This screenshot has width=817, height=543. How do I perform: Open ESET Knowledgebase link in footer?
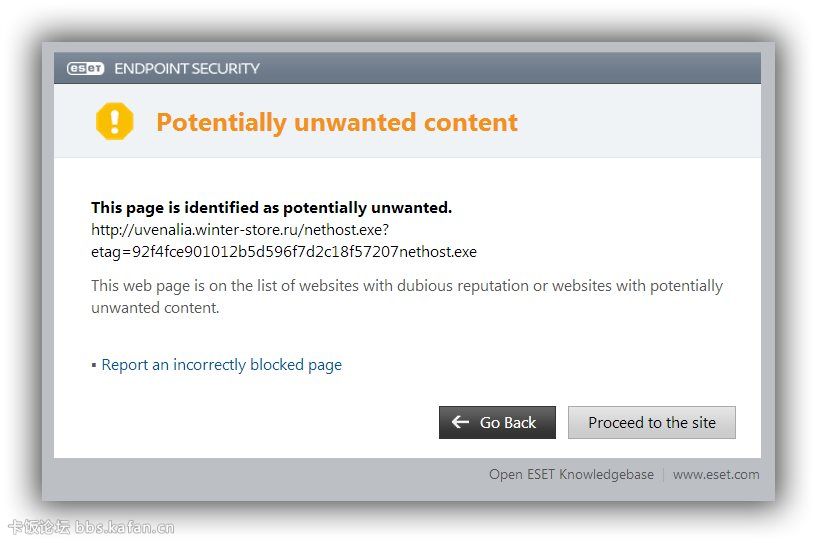[x=571, y=474]
